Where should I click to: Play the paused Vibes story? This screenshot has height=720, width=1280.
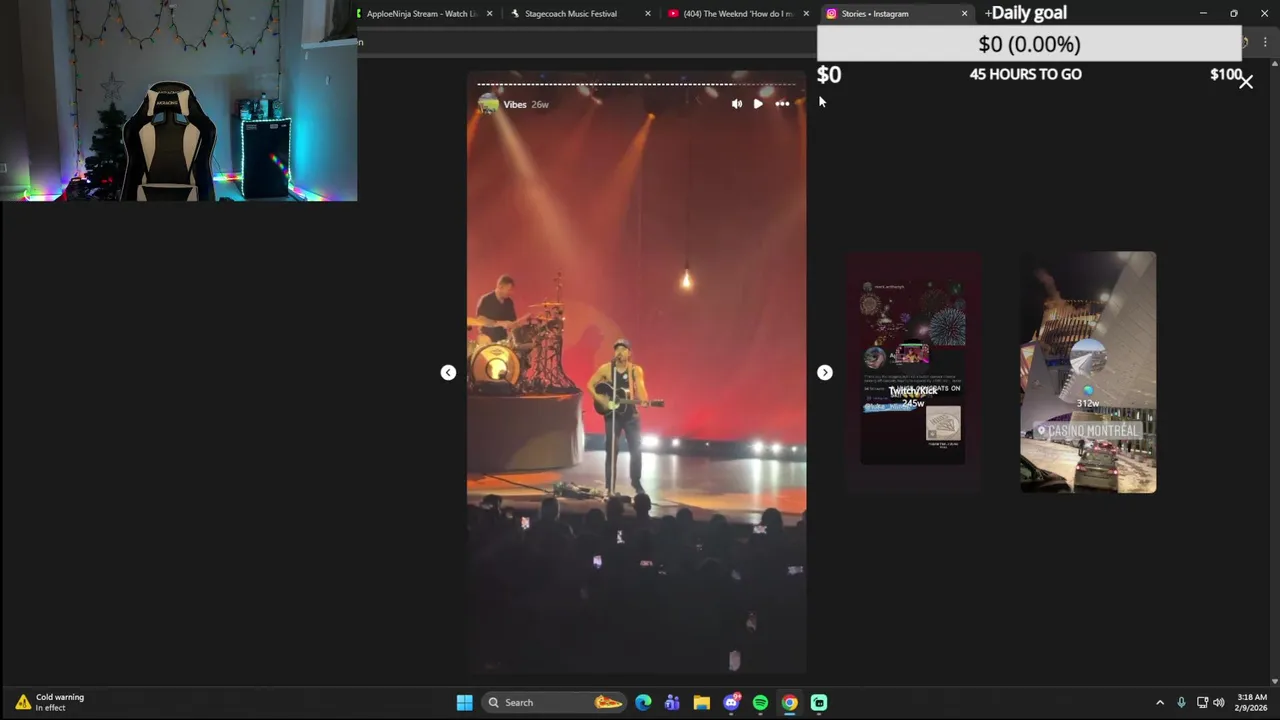758,104
